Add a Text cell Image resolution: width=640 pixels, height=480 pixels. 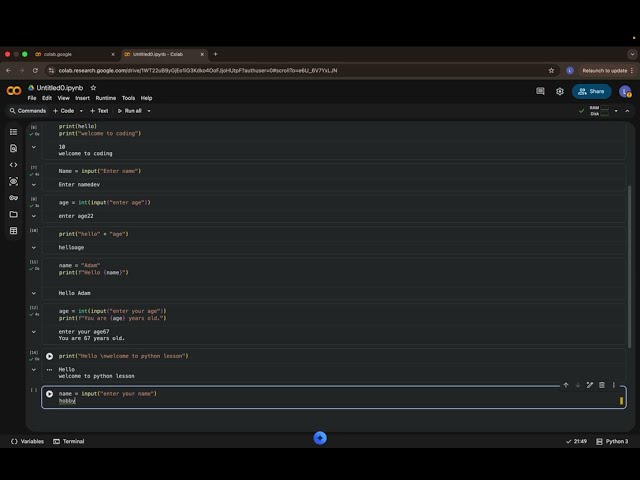click(99, 111)
